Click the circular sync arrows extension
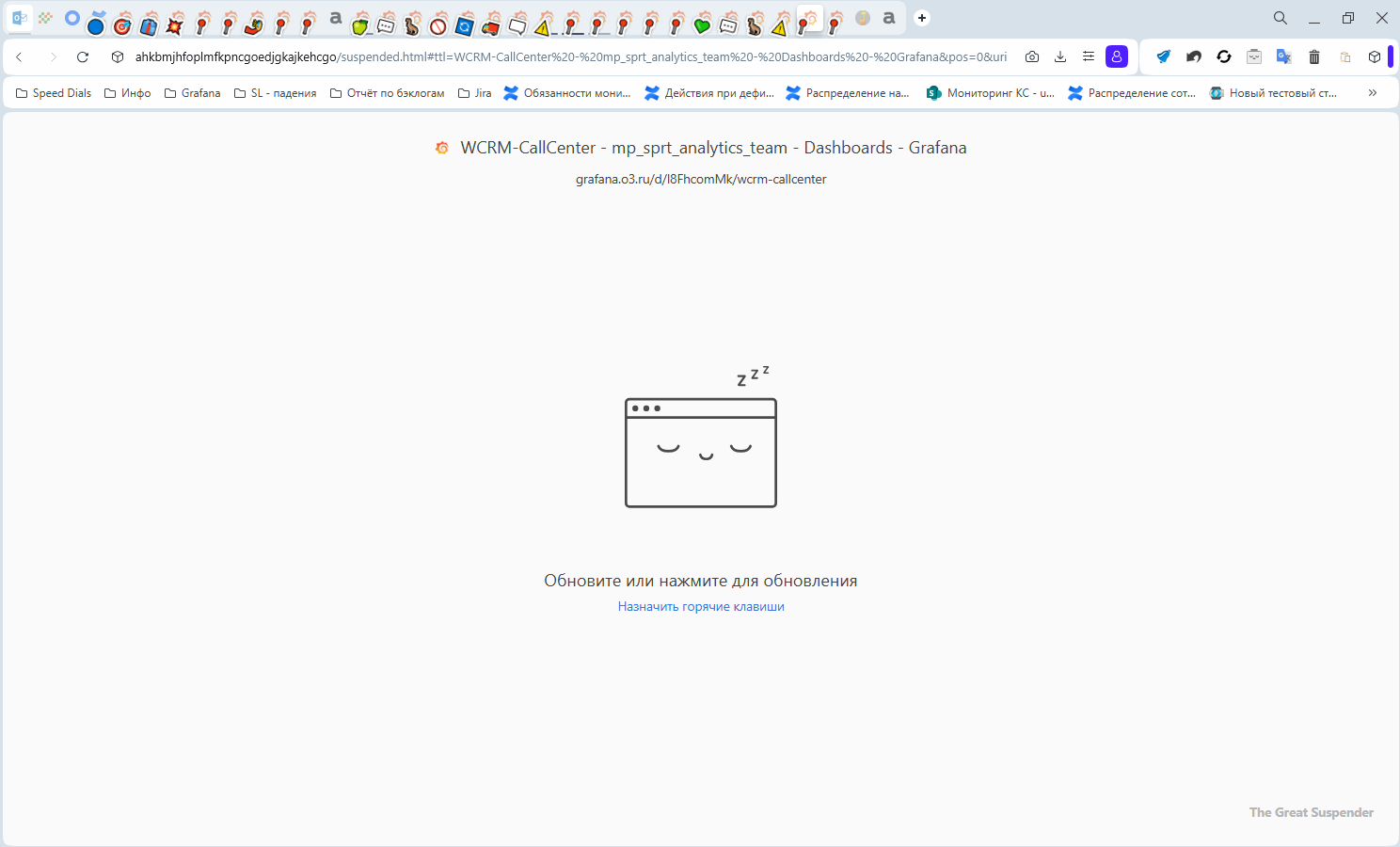1400x847 pixels. (1224, 56)
